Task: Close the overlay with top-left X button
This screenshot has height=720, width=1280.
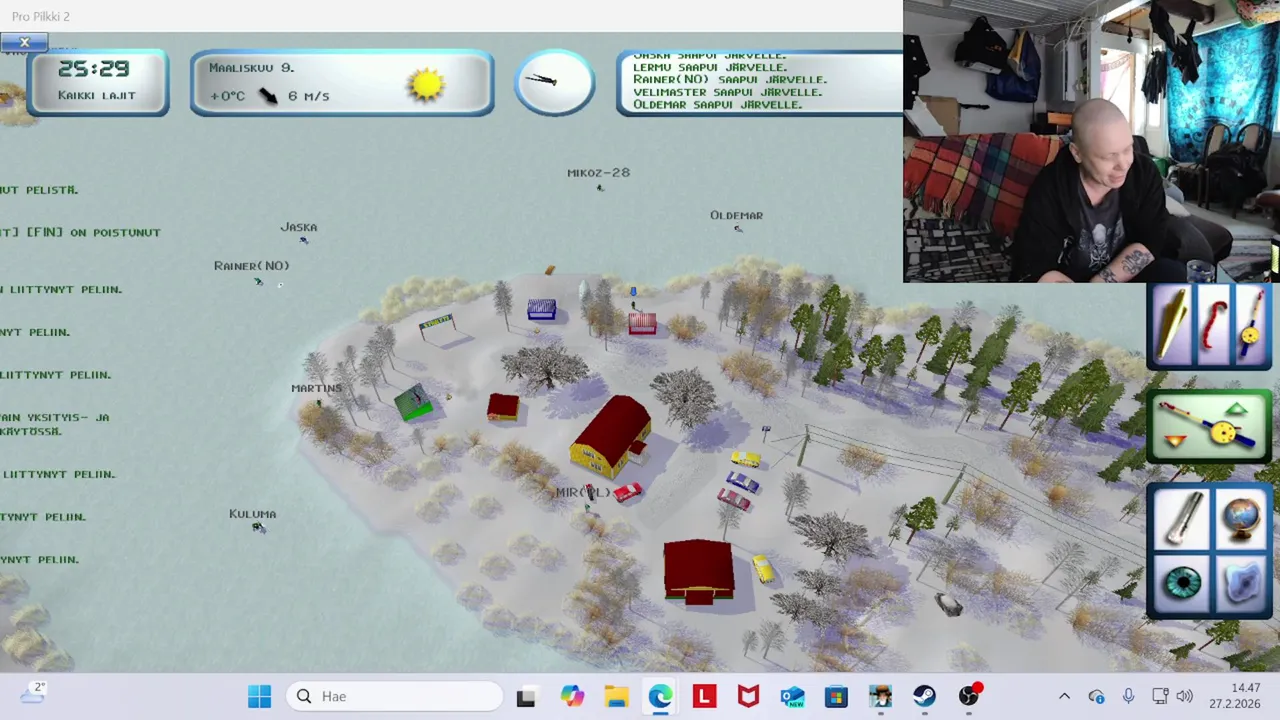Action: (24, 42)
